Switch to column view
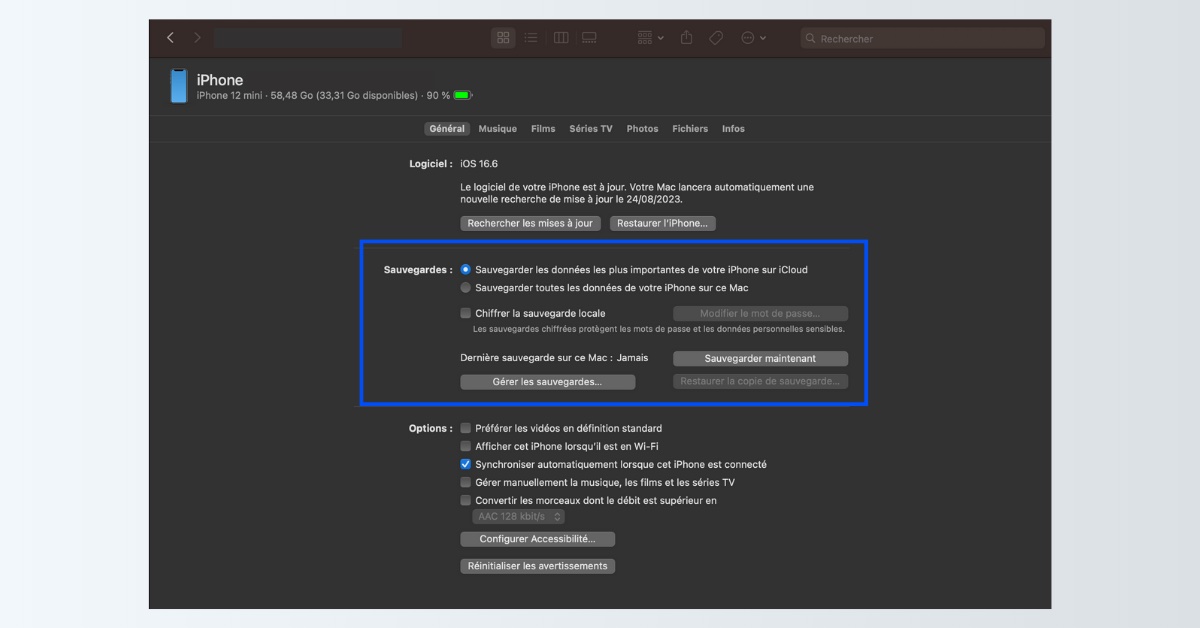Image resolution: width=1200 pixels, height=628 pixels. [561, 38]
